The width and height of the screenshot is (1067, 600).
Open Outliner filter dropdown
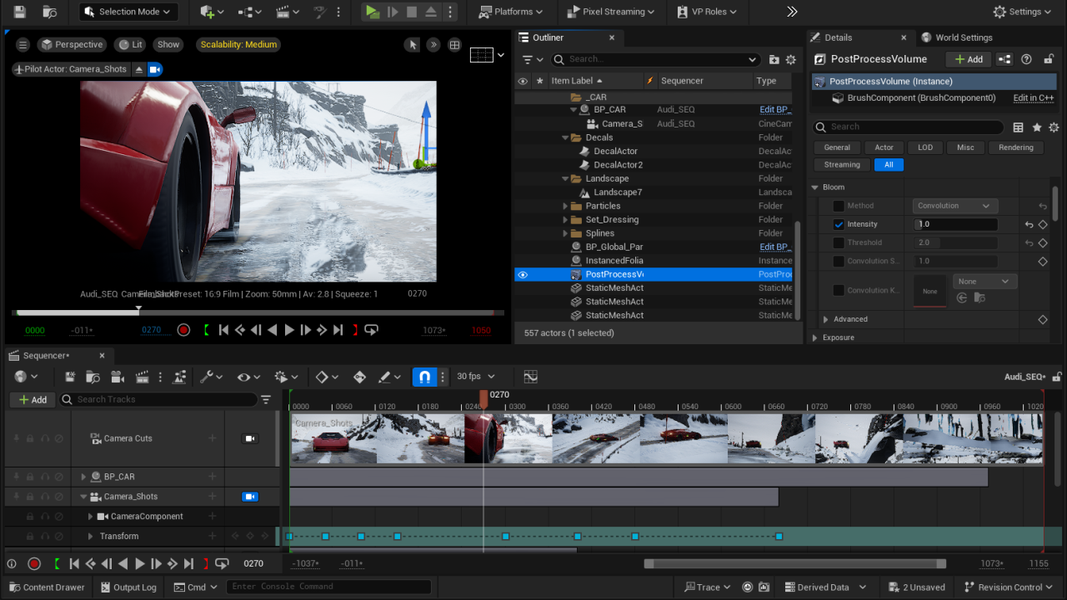(532, 60)
